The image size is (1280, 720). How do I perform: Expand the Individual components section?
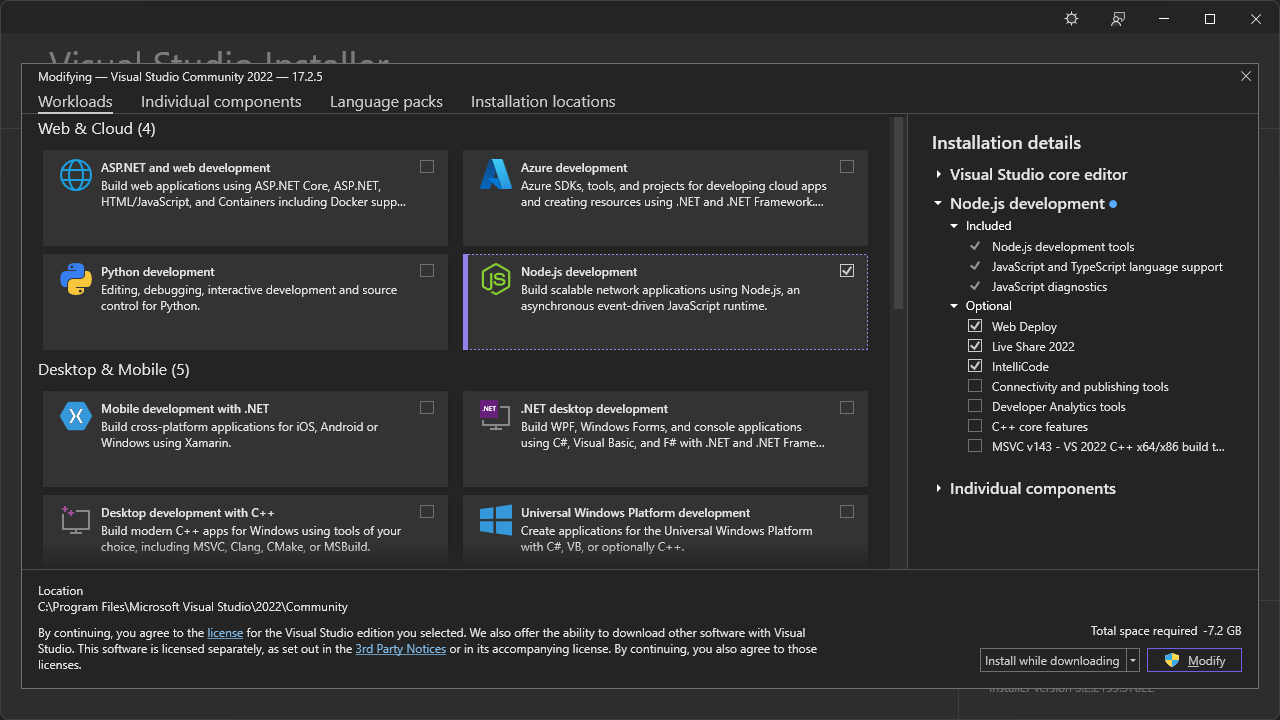coord(939,488)
